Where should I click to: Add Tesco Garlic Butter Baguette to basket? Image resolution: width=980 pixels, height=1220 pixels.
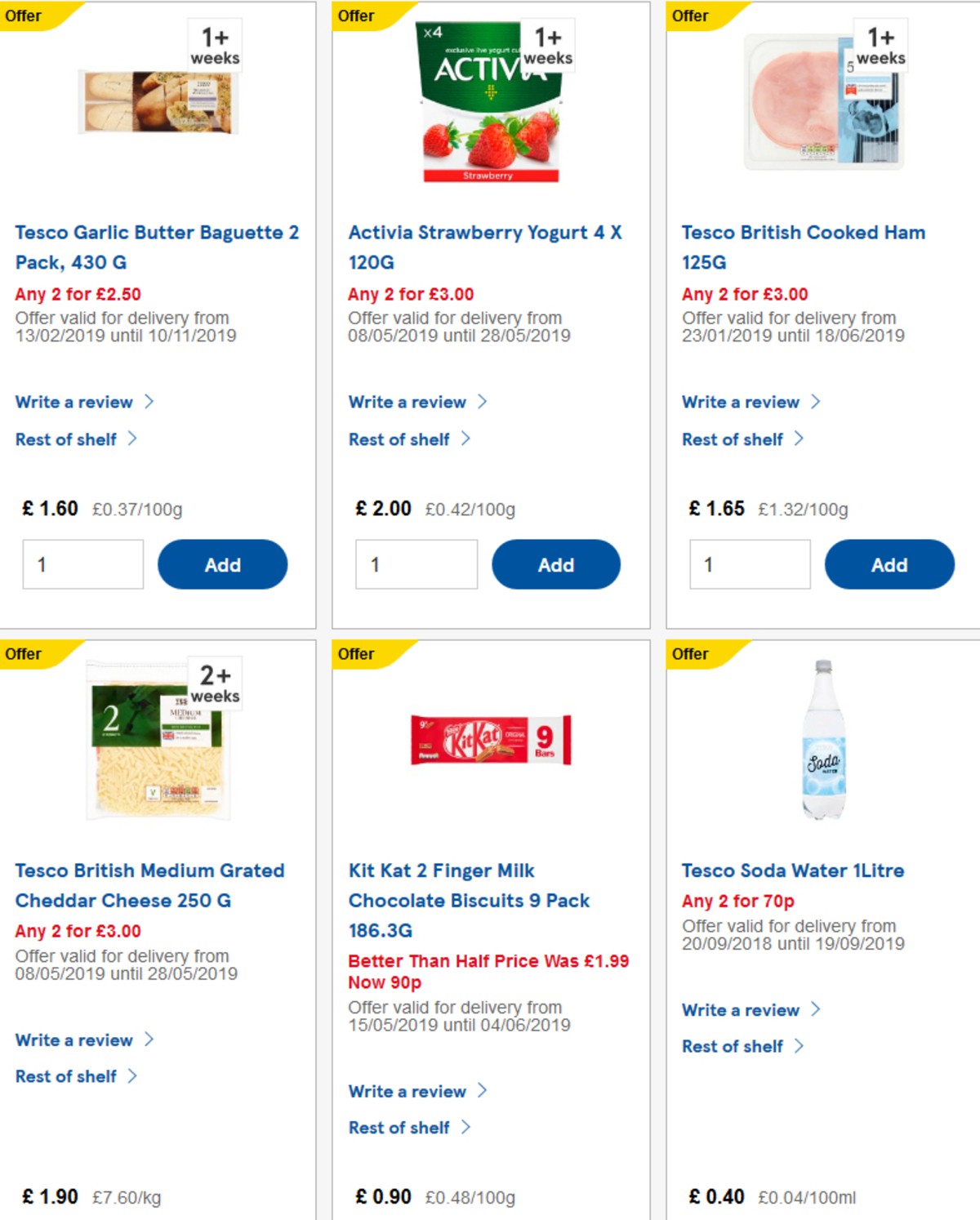click(222, 563)
